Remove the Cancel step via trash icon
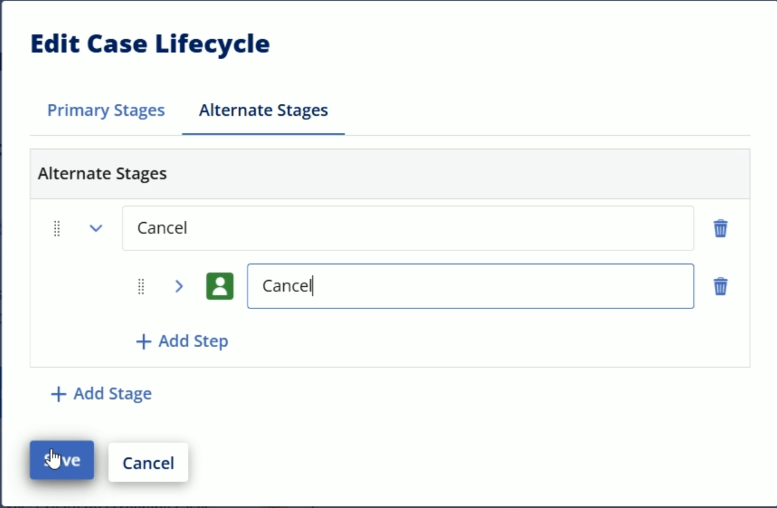The width and height of the screenshot is (777, 508). 721,286
